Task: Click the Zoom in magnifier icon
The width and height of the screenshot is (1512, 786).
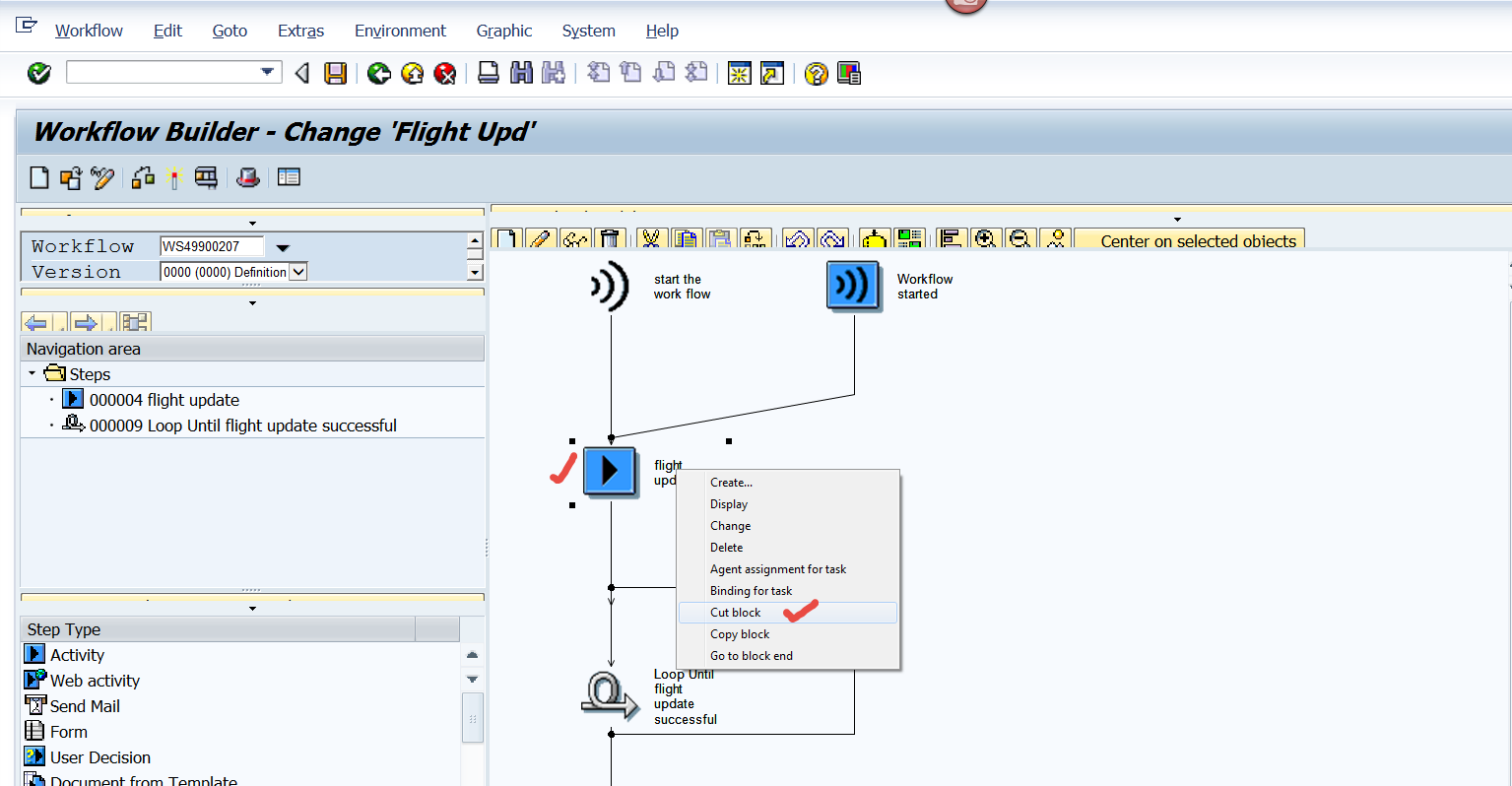Action: (985, 239)
